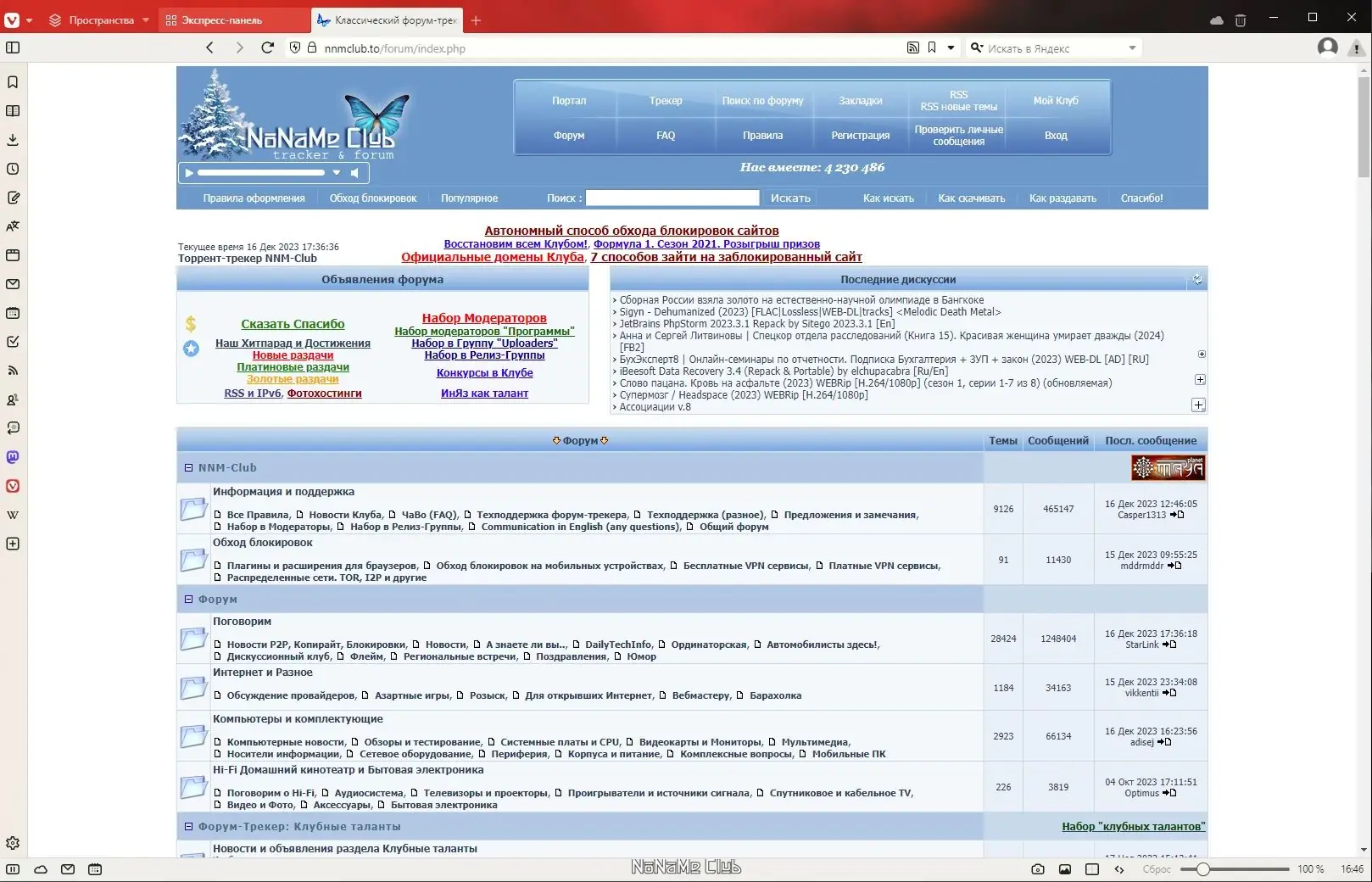Collapse the Форум category section
This screenshot has width=1372, height=882.
(x=189, y=599)
